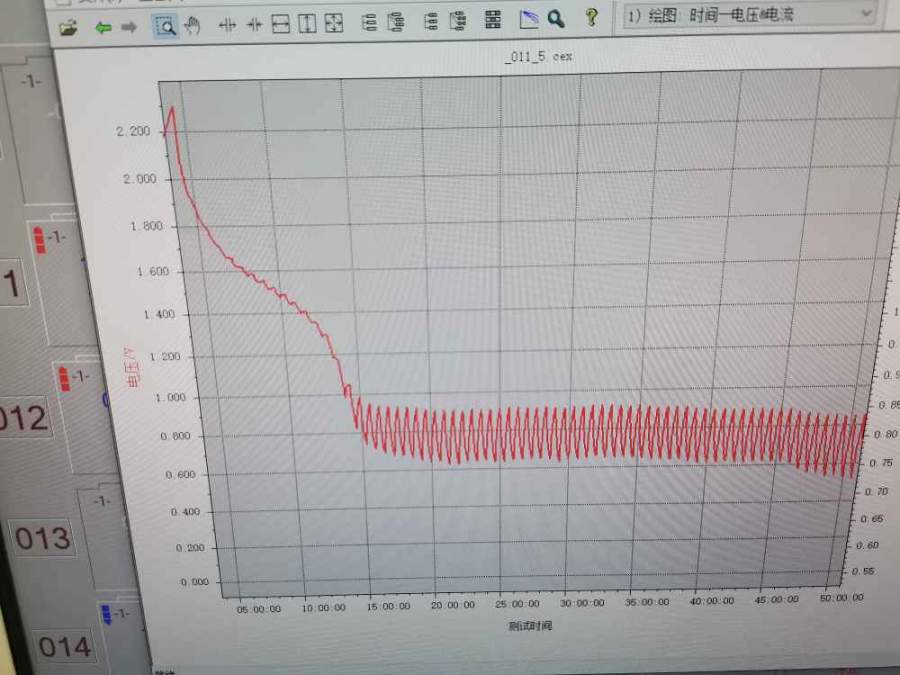Click the open file folder icon
Image resolution: width=900 pixels, height=675 pixels.
click(68, 25)
